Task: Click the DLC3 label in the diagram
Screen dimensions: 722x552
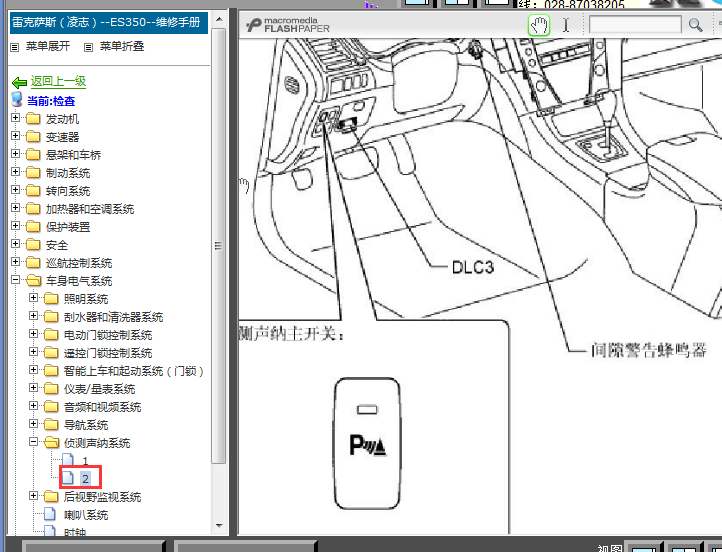Action: click(x=472, y=267)
